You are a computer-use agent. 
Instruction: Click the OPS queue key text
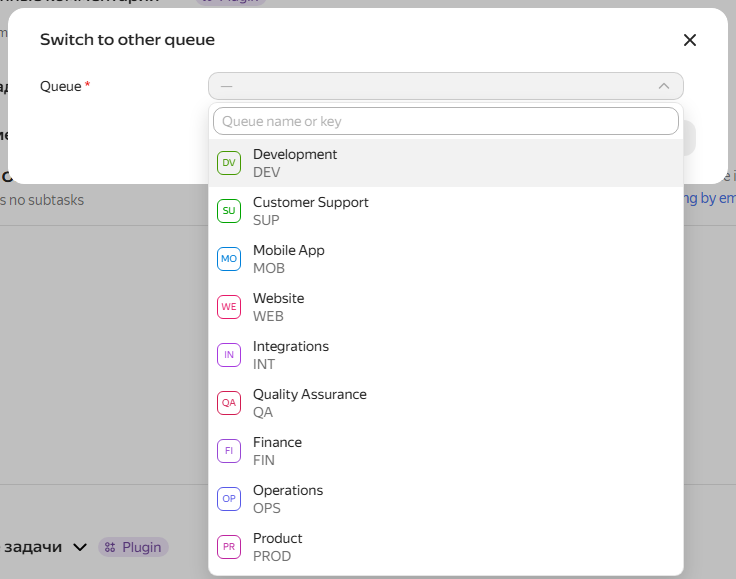267,508
